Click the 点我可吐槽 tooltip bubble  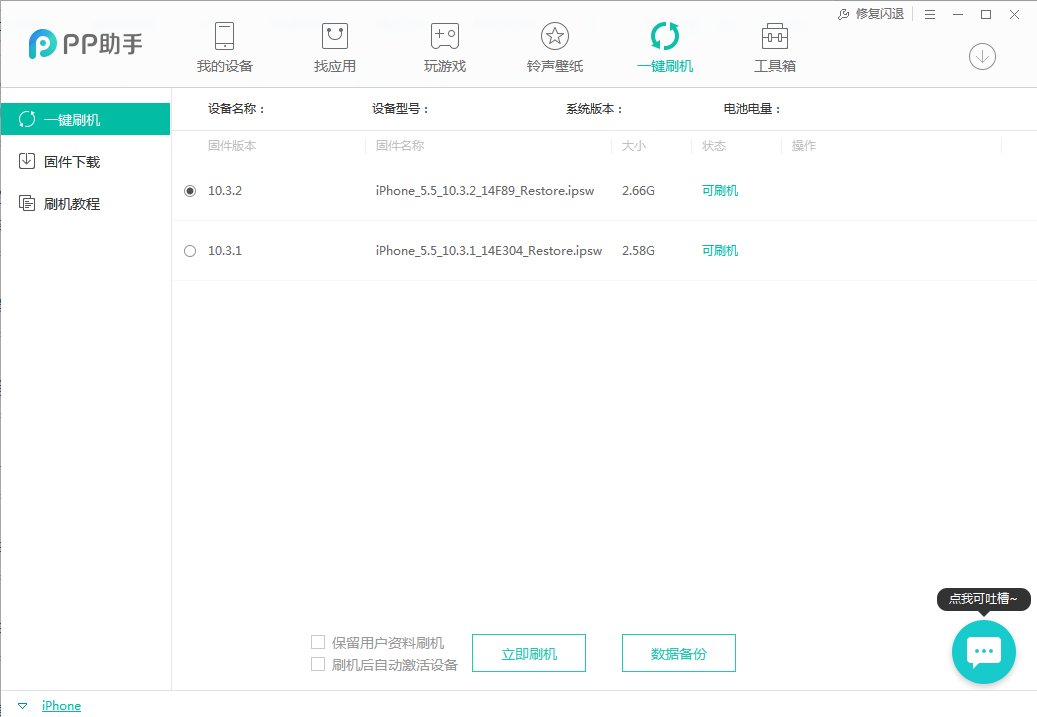click(983, 599)
